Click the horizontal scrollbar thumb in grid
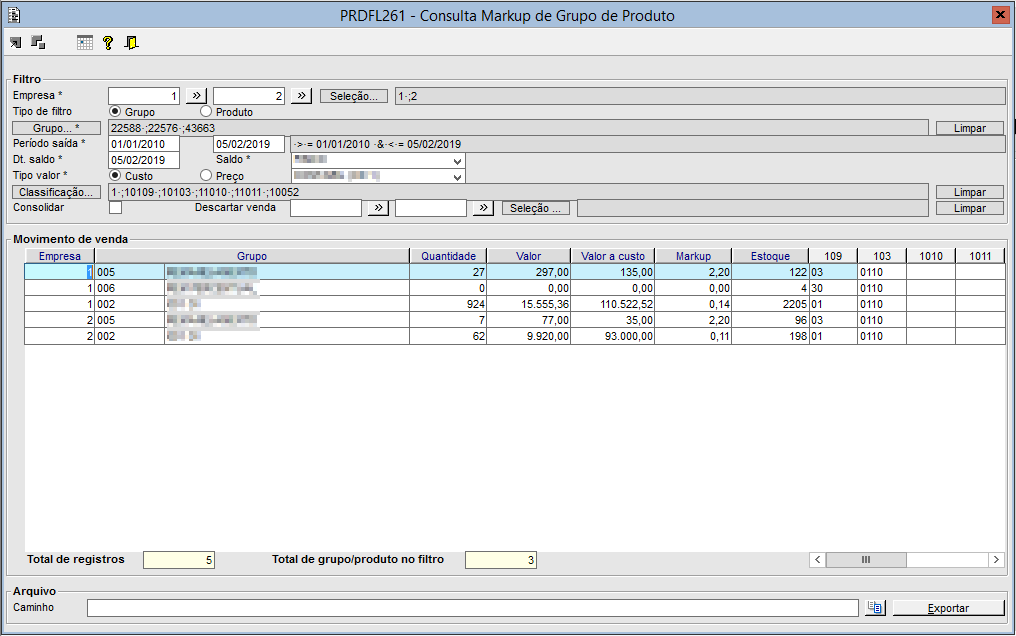1016x636 pixels. coord(866,560)
